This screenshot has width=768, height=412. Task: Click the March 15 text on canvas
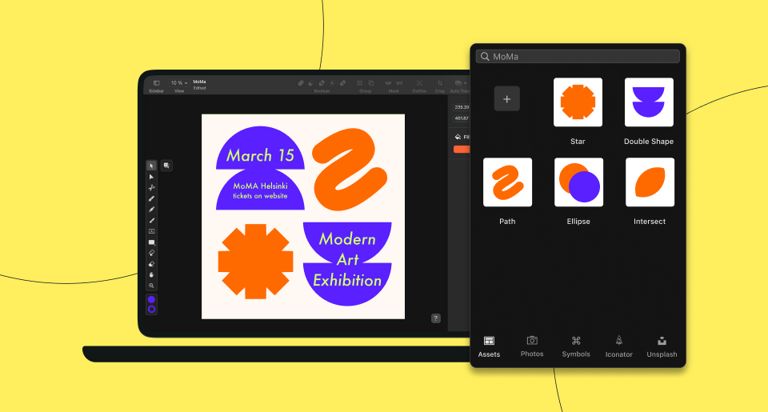click(x=260, y=156)
